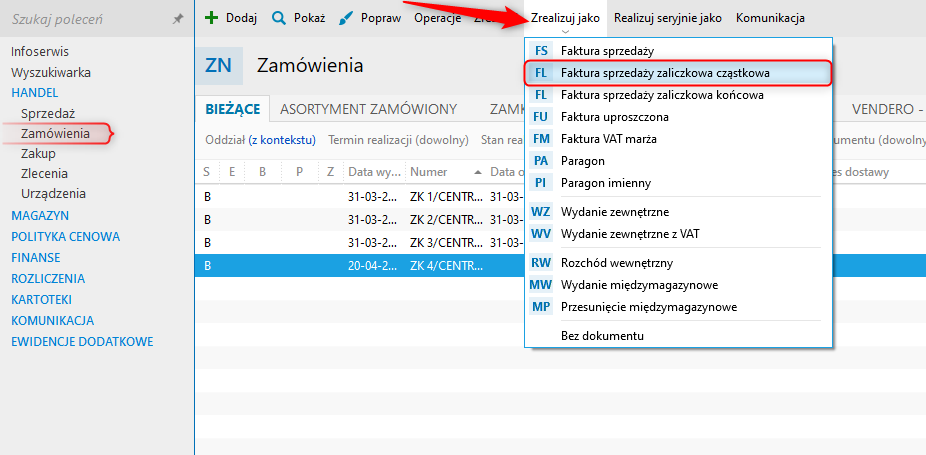
Task: Click the WZ Wydanie zewnętrzne icon
Action: (x=541, y=212)
